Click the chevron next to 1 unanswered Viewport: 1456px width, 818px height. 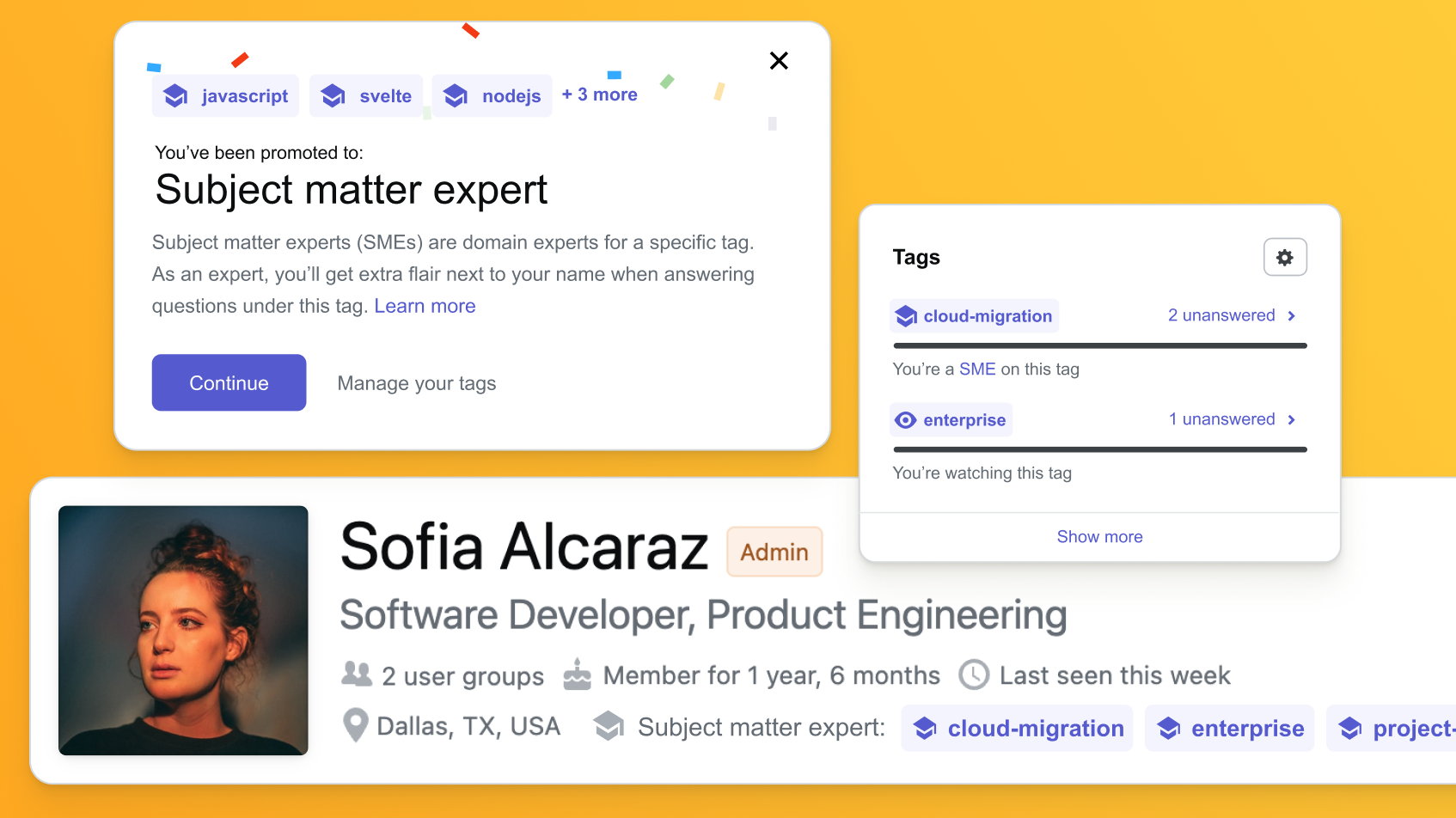(1291, 420)
